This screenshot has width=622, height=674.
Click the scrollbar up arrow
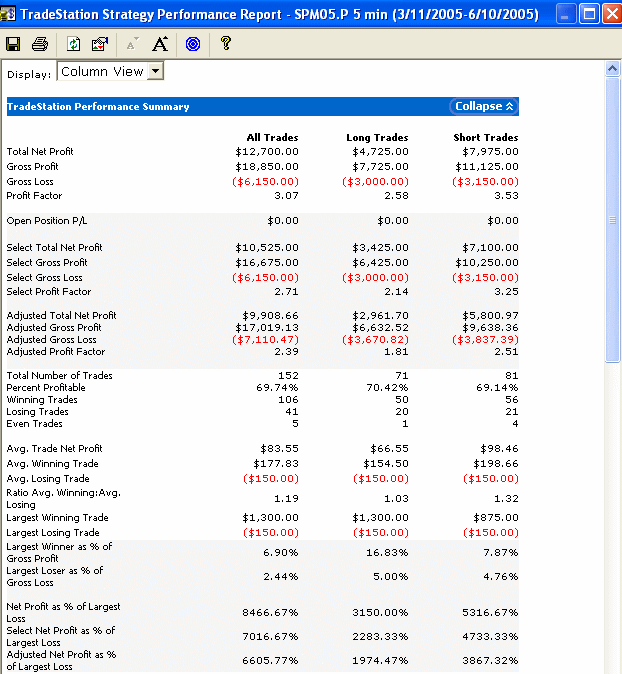coord(612,69)
